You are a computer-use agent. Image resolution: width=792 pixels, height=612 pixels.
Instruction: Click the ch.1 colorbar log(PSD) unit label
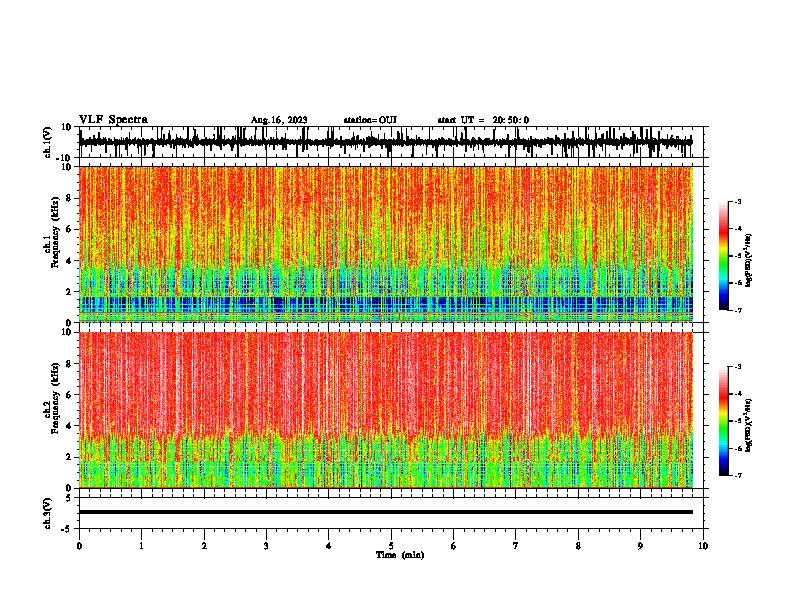click(748, 260)
